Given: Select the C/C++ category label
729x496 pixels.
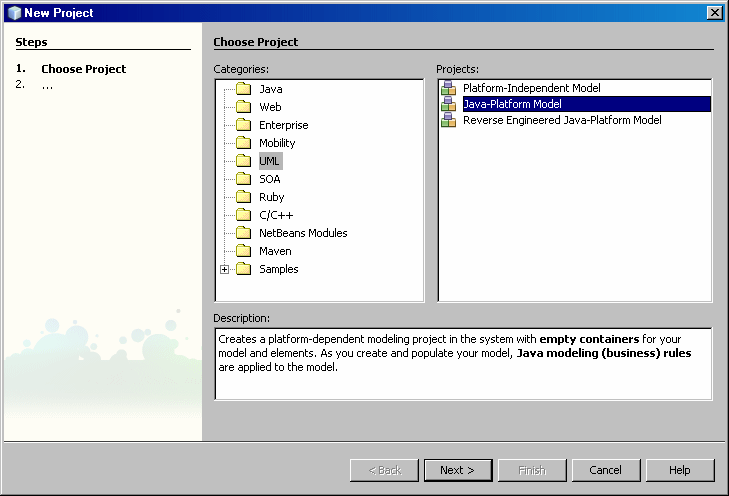Looking at the screenshot, I should (x=276, y=215).
